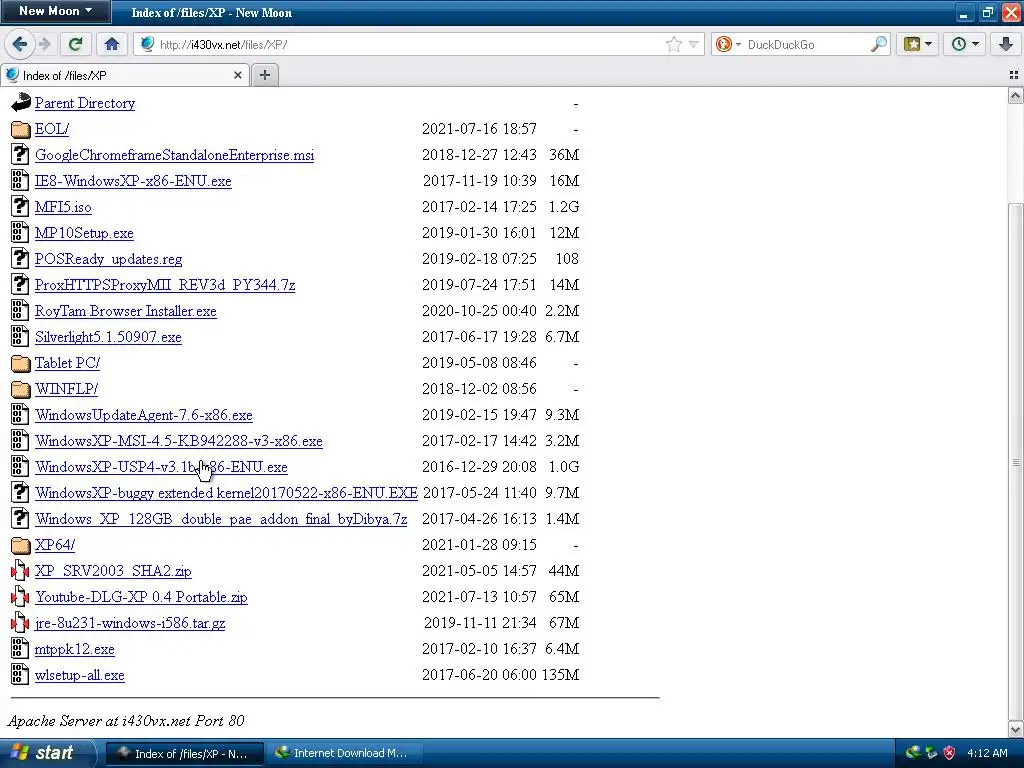Download XP_SRV2003_SHA2.zip
Image resolution: width=1024 pixels, height=768 pixels.
pyautogui.click(x=113, y=571)
